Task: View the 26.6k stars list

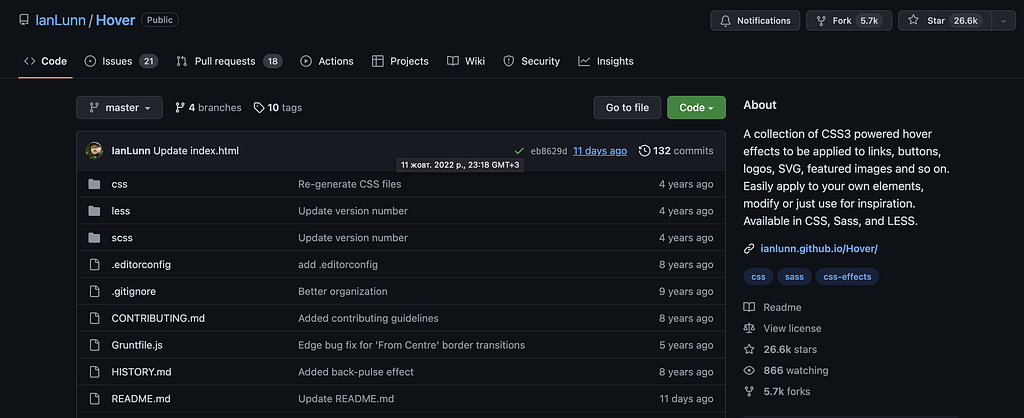Action: pyautogui.click(x=780, y=349)
